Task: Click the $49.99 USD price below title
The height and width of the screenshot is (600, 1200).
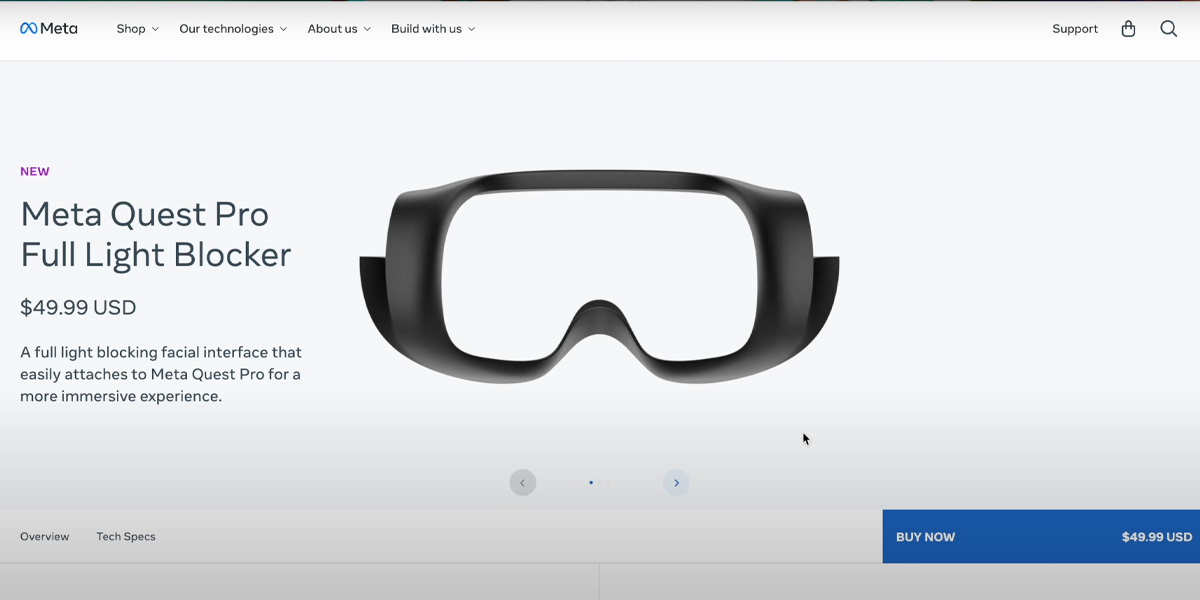Action: (78, 308)
